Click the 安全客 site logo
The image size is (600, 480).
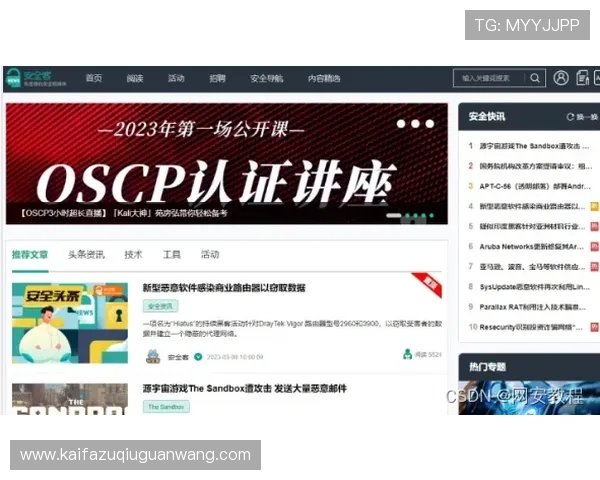pyautogui.click(x=36, y=78)
